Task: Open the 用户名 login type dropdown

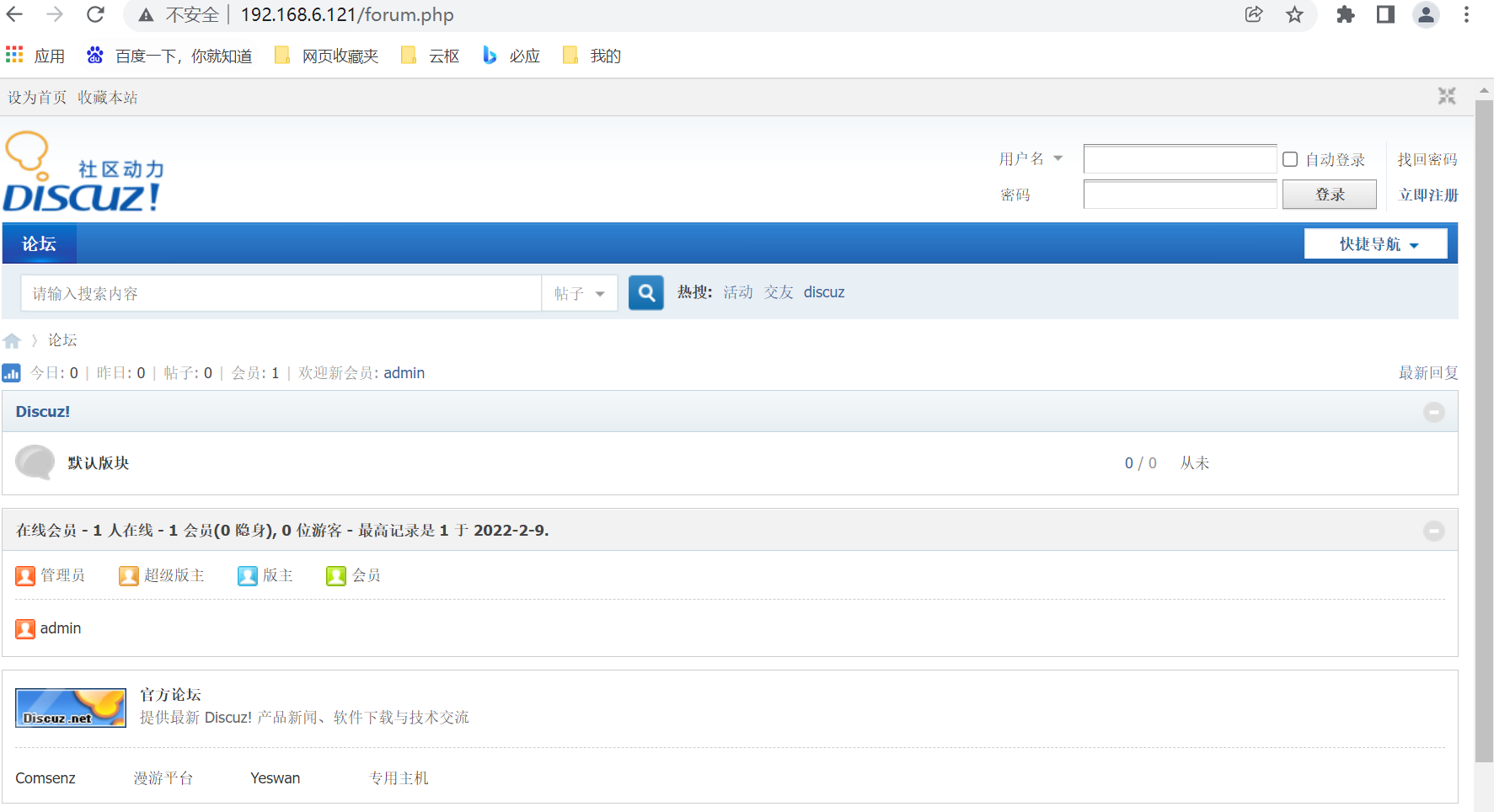Action: pyautogui.click(x=1031, y=158)
